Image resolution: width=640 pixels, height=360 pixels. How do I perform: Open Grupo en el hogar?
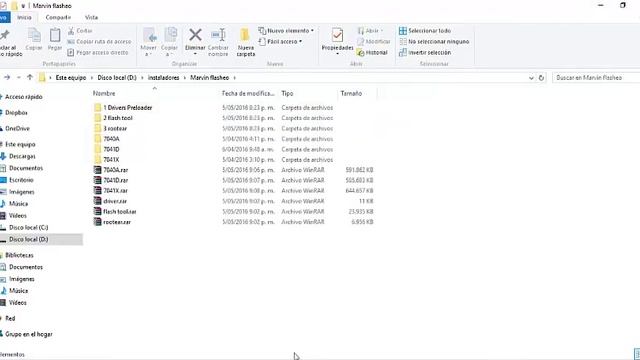coord(29,334)
